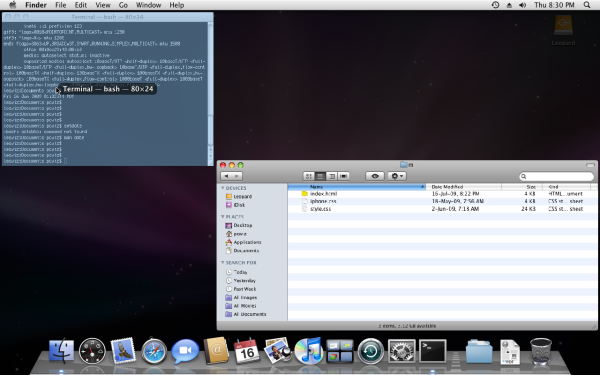Image resolution: width=600 pixels, height=375 pixels.
Task: Open the Help menu
Action: point(177,5)
